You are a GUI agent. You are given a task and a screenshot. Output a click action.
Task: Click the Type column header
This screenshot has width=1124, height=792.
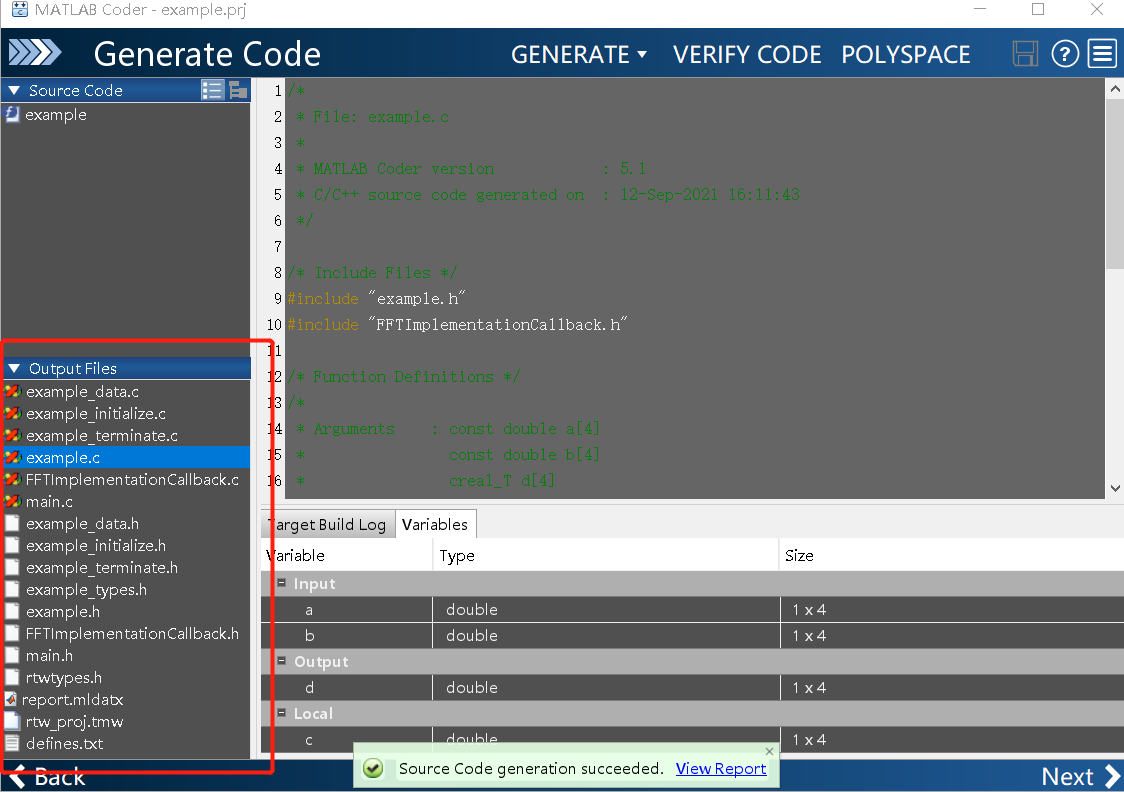coord(605,555)
